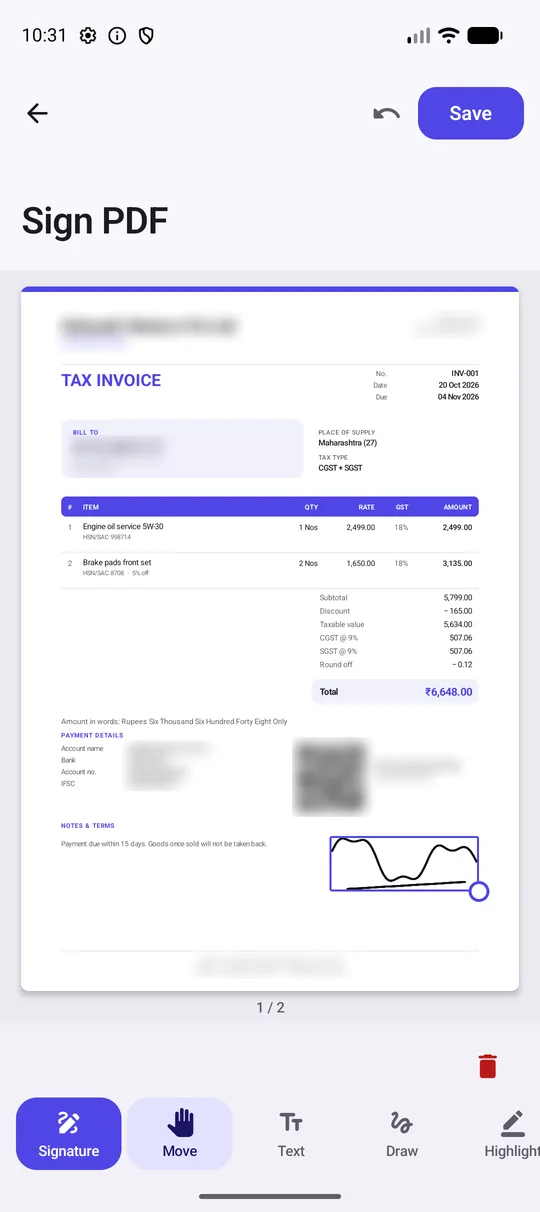Tap the 1,650.00 rate cell

[x=361, y=563]
